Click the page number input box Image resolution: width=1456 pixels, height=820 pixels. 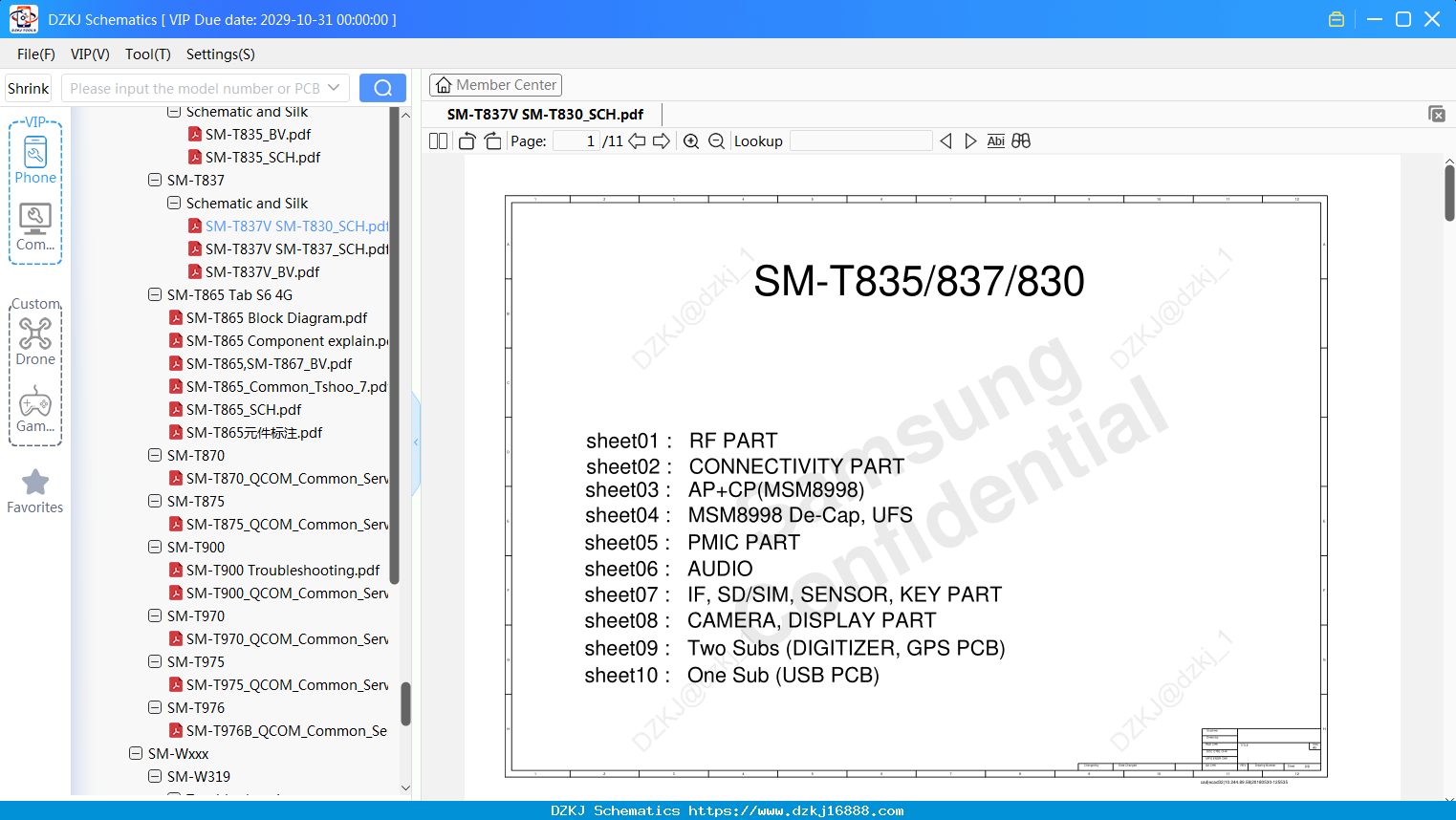click(x=576, y=141)
